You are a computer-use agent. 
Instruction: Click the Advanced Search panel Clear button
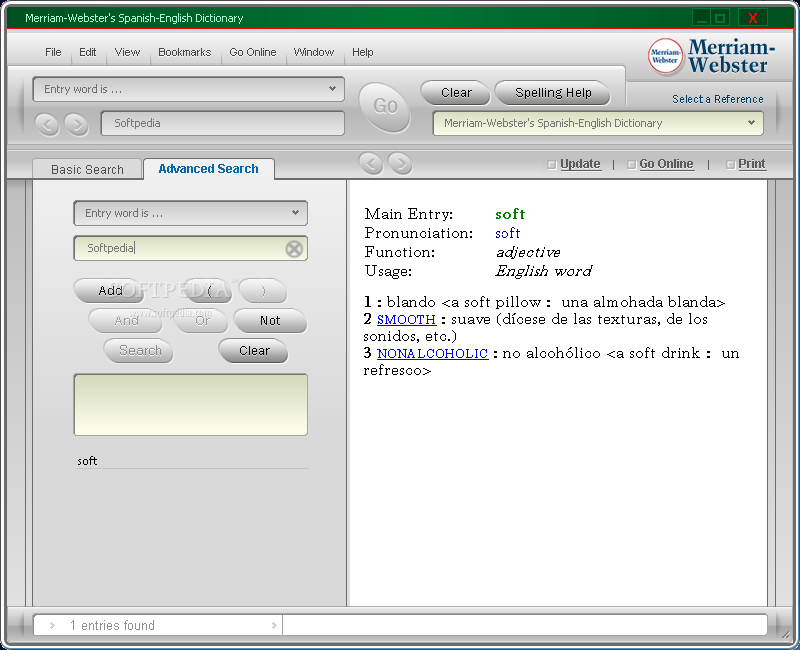coord(254,351)
